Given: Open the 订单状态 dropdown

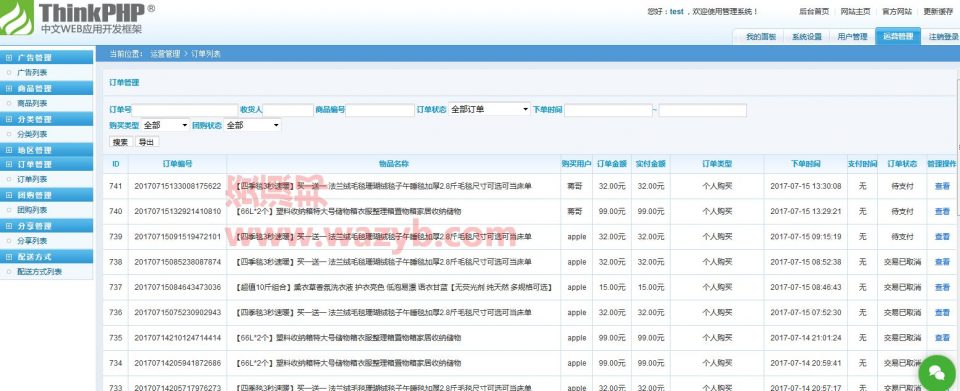Looking at the screenshot, I should [x=490, y=109].
